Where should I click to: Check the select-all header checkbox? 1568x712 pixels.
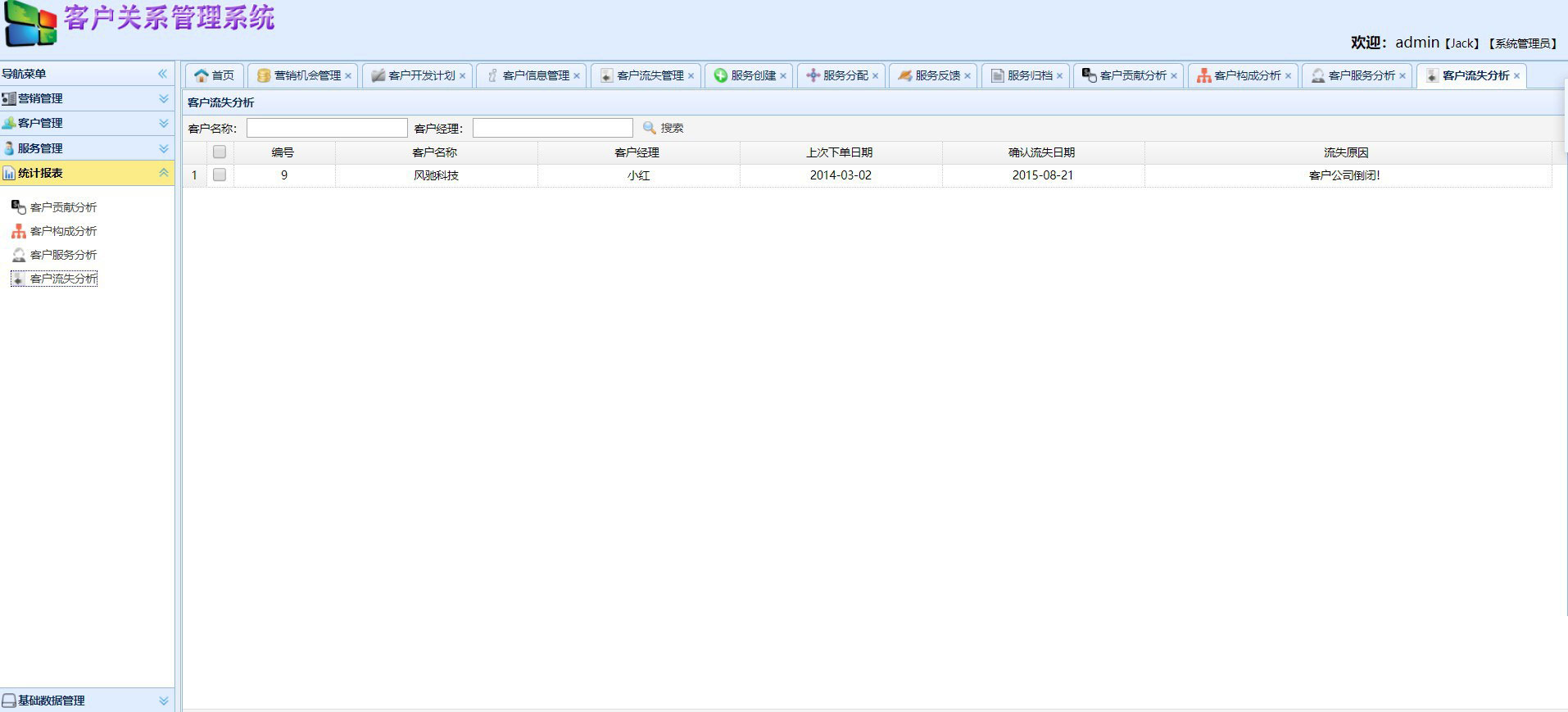point(220,152)
